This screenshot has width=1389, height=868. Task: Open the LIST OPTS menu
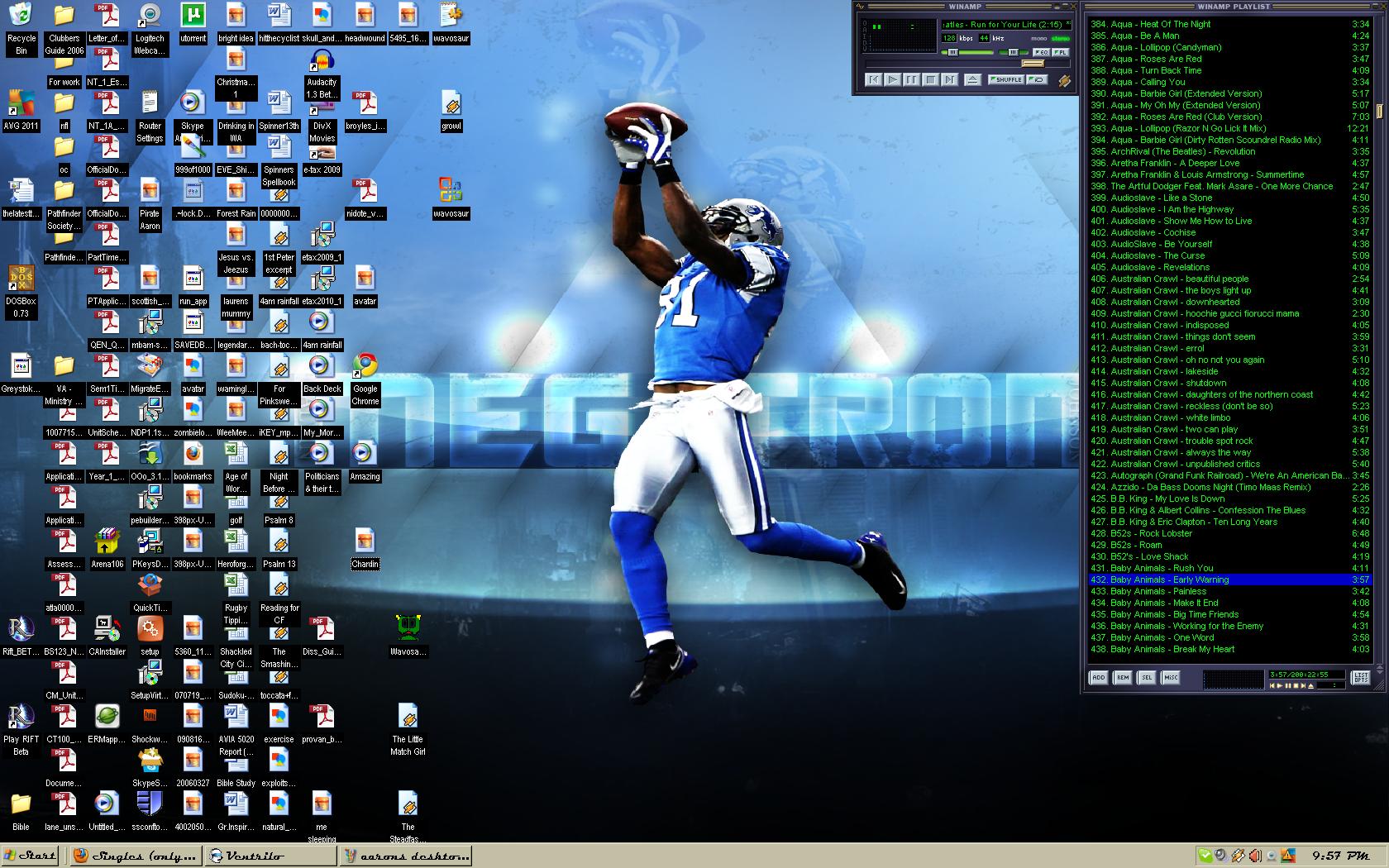tap(1360, 678)
